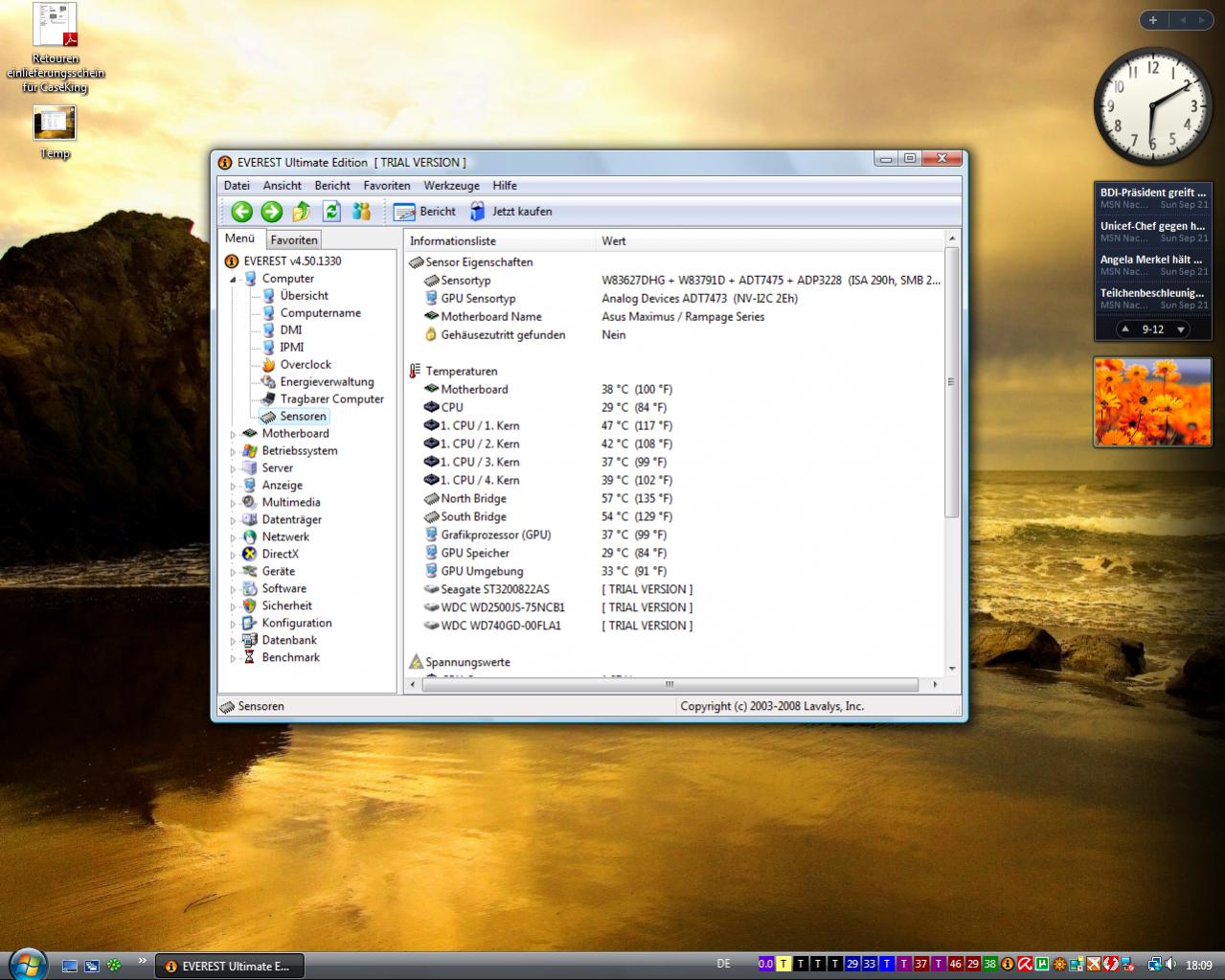Open the Angela Merkel news headline
Viewport: 1225px width, 980px height.
coord(1153,264)
